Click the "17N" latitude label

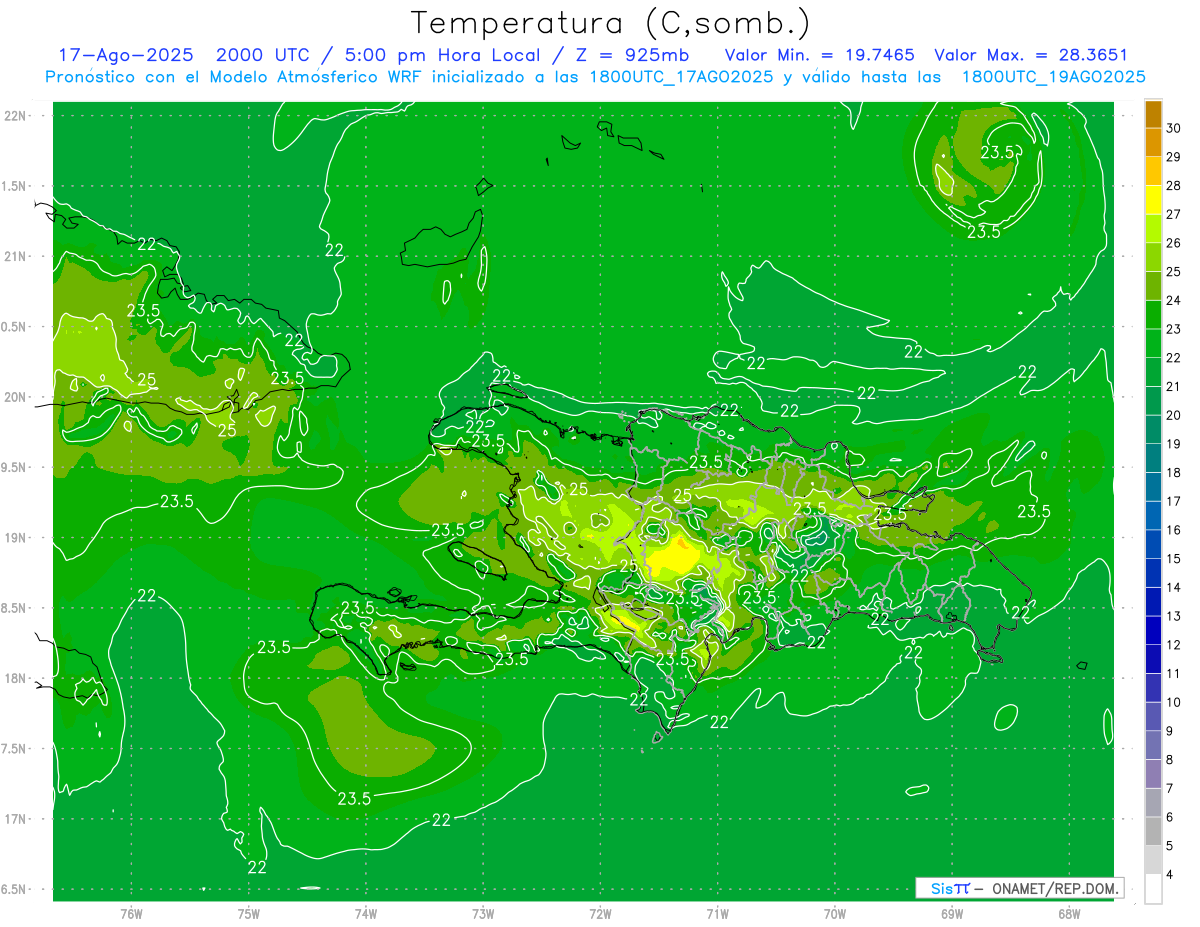15,819
